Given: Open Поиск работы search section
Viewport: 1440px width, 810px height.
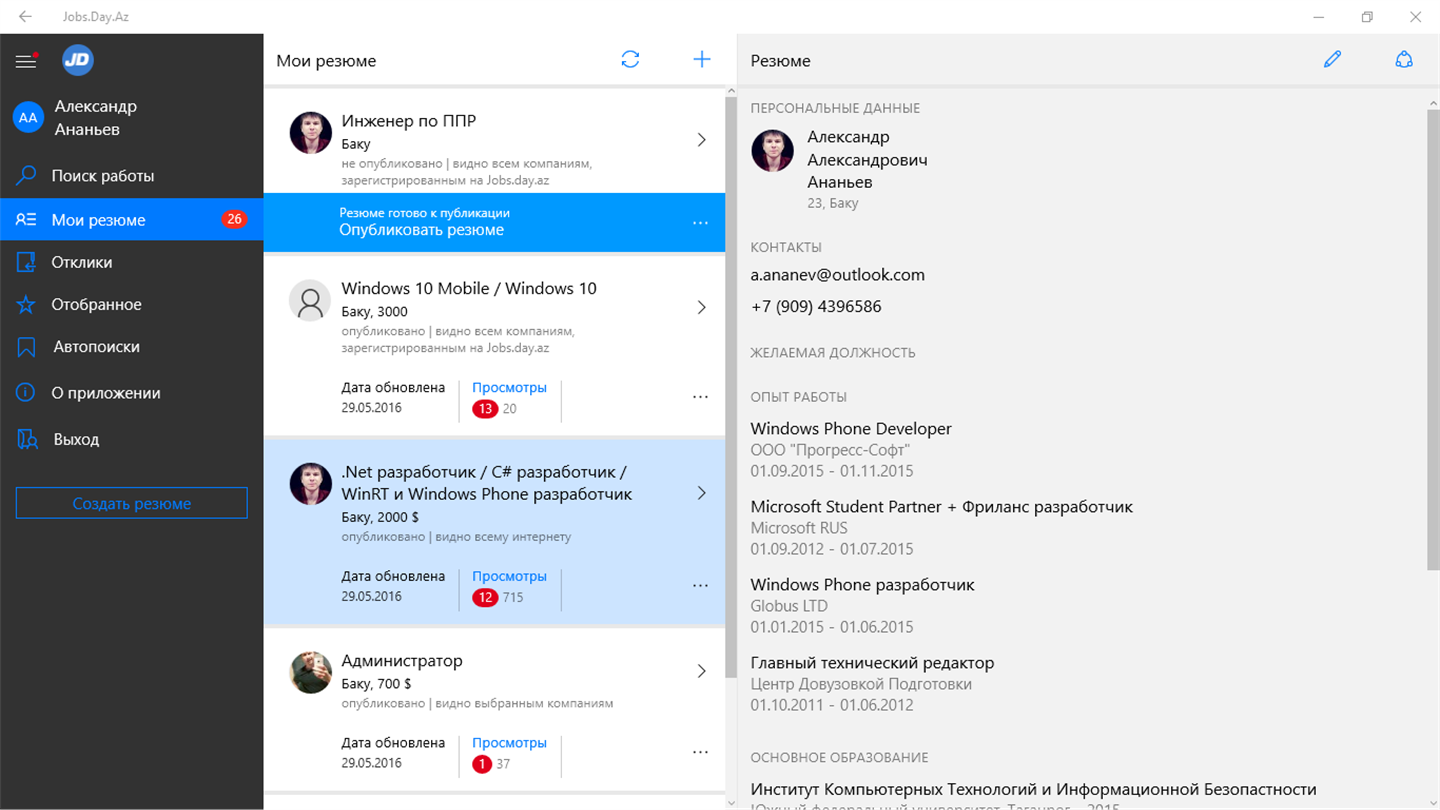Looking at the screenshot, I should coord(131,176).
